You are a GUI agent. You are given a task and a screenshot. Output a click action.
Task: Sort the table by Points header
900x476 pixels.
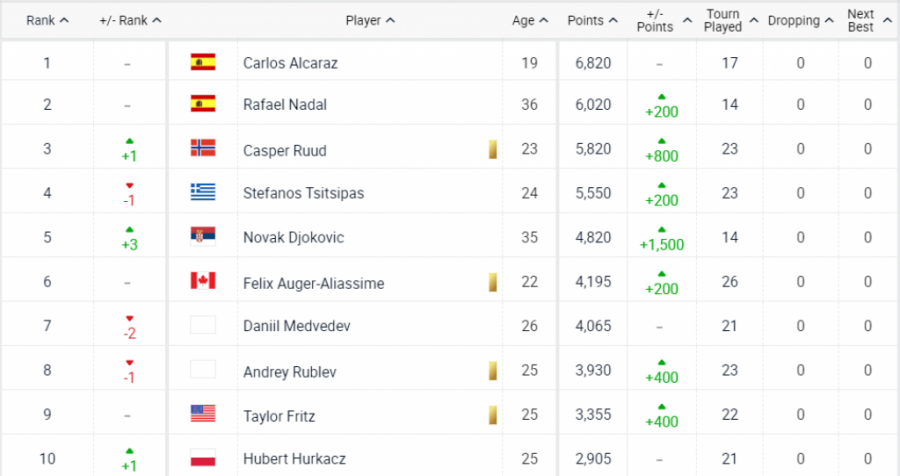coord(593,20)
